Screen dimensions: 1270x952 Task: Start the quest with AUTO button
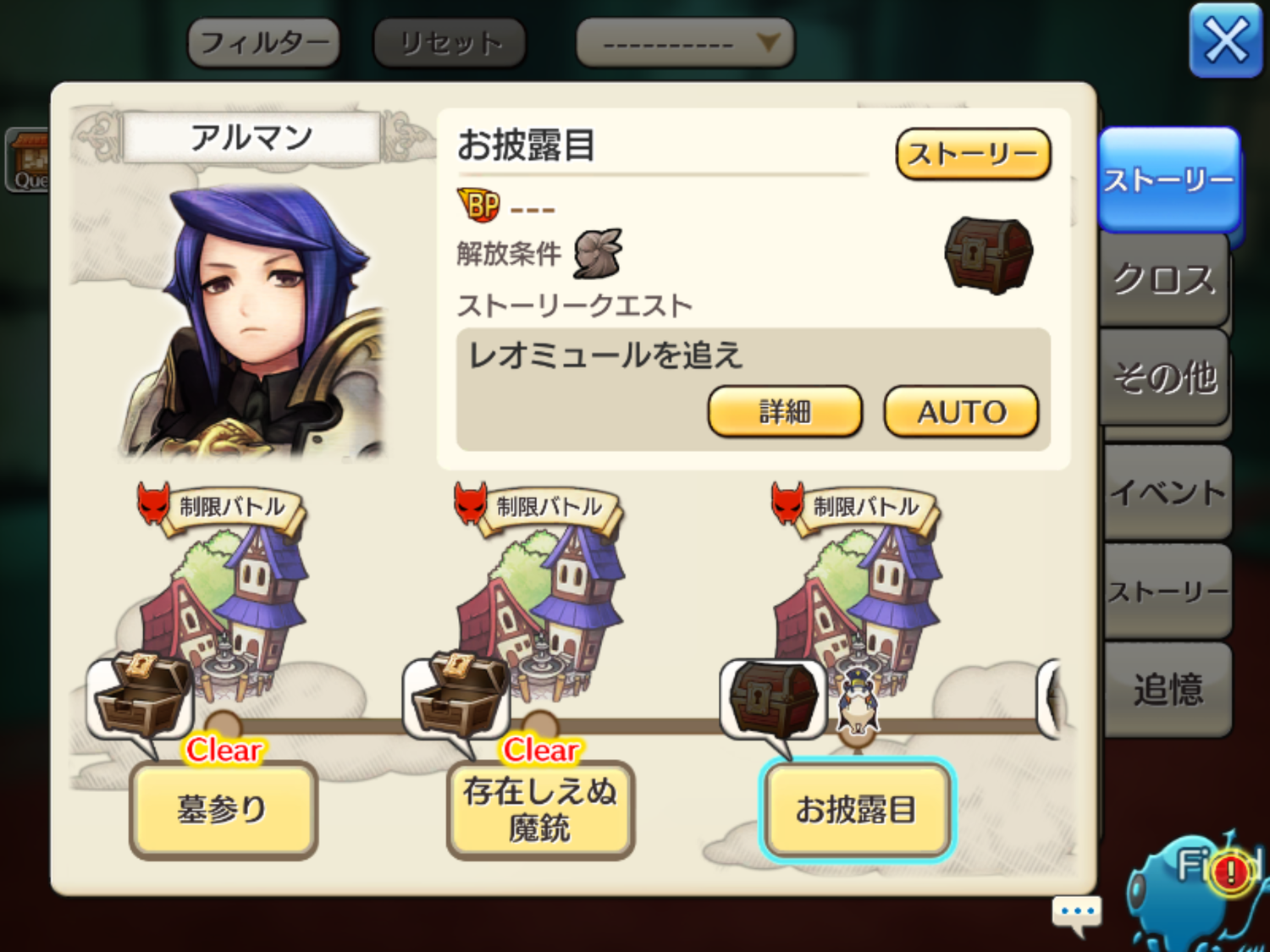coord(961,412)
